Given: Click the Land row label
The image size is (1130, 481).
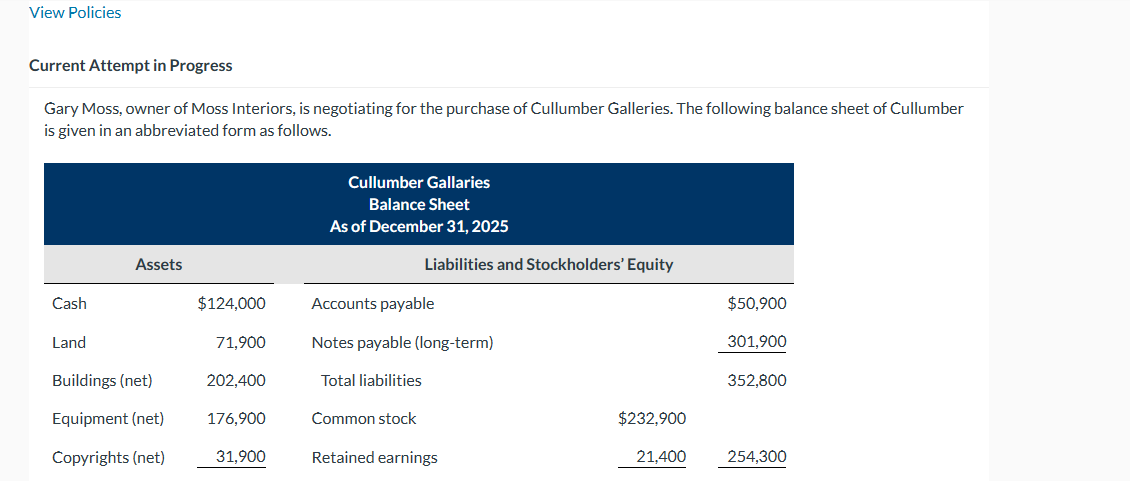Looking at the screenshot, I should point(69,342).
